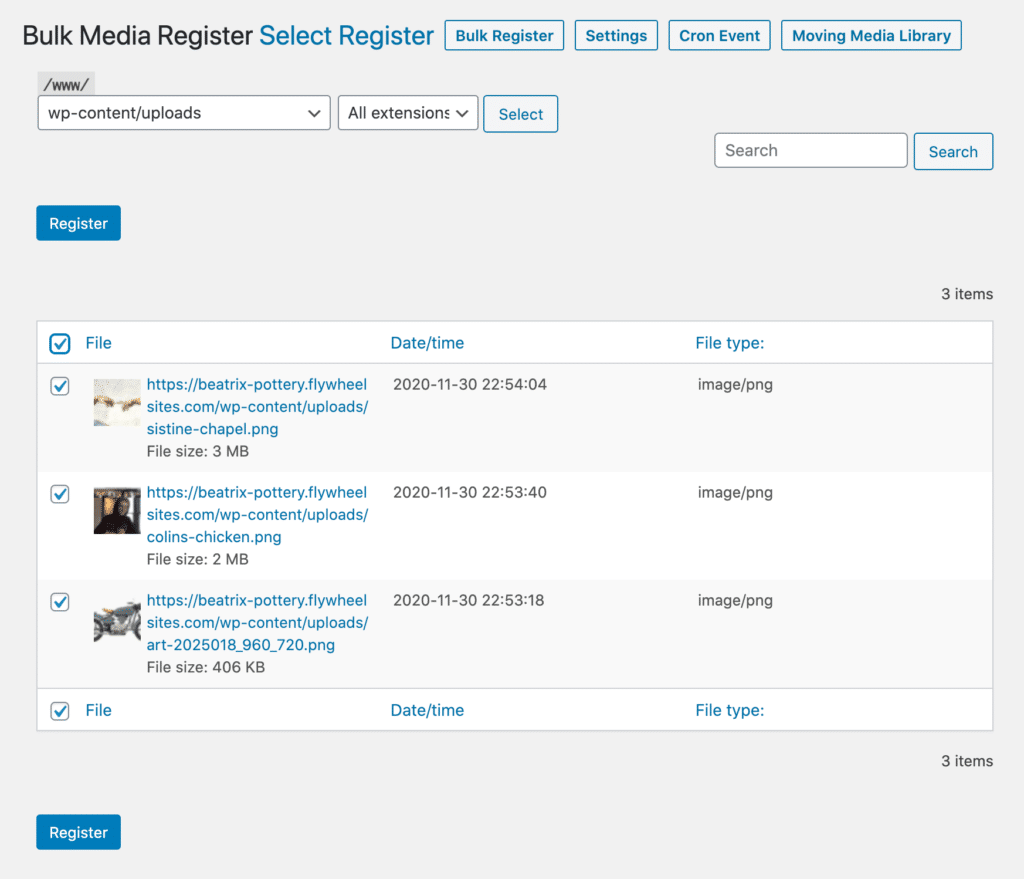Viewport: 1024px width, 879px height.
Task: Uncheck the sistine-chapel.png row checkbox
Action: point(59,386)
